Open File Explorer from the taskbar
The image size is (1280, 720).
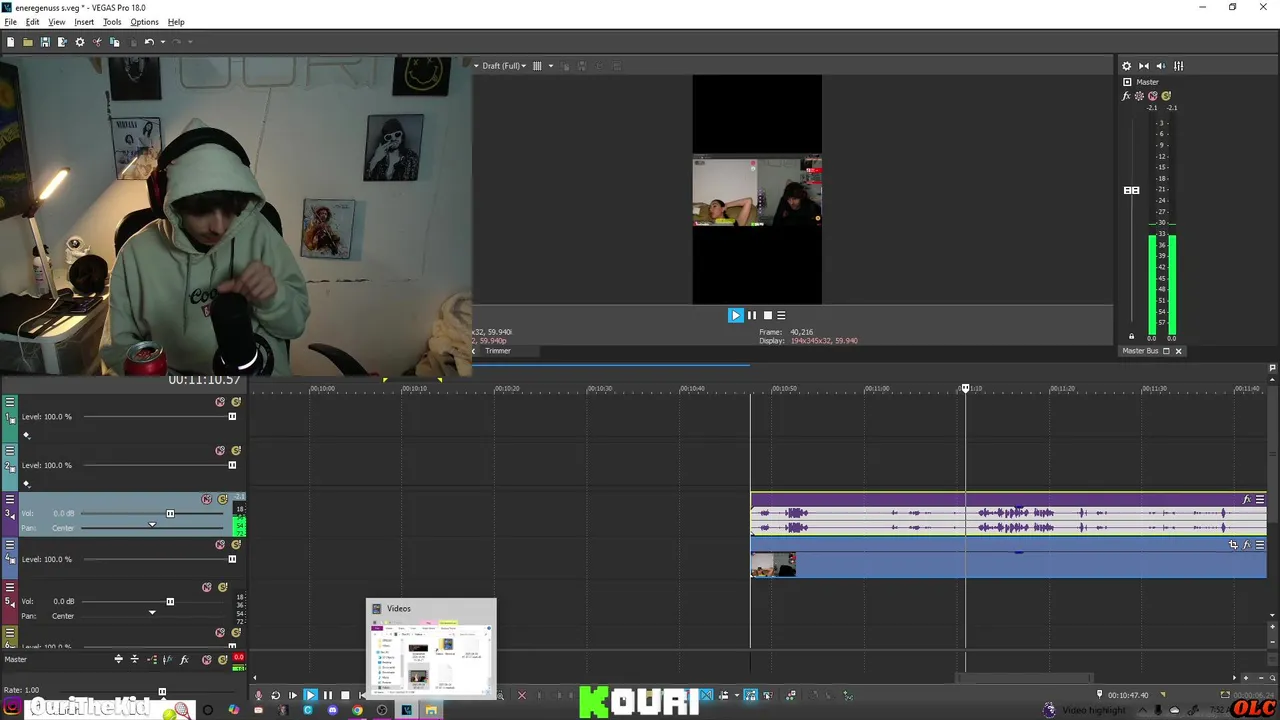point(431,710)
